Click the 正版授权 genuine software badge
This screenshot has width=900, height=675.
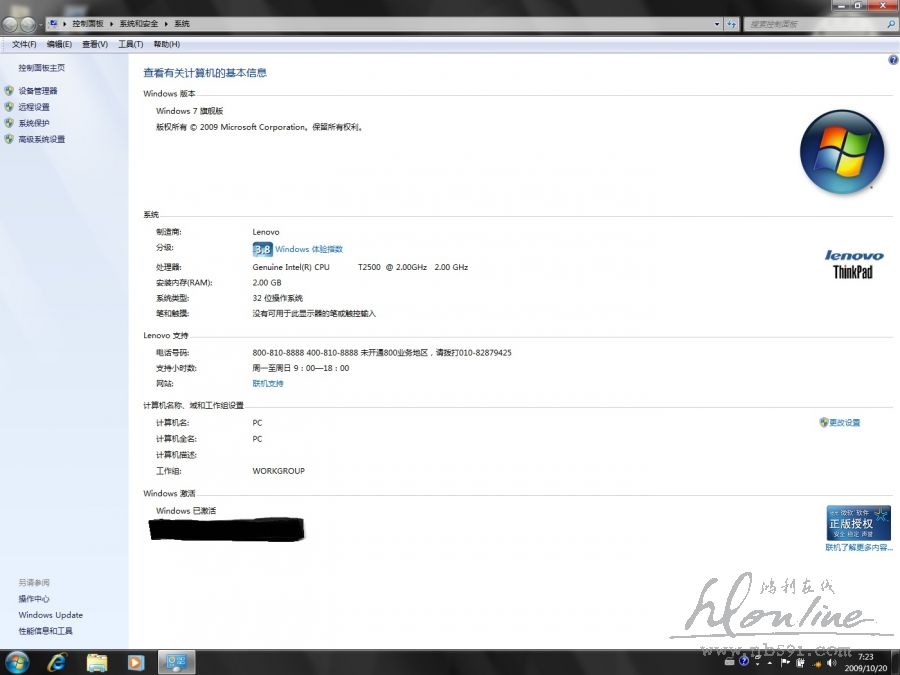coord(858,522)
